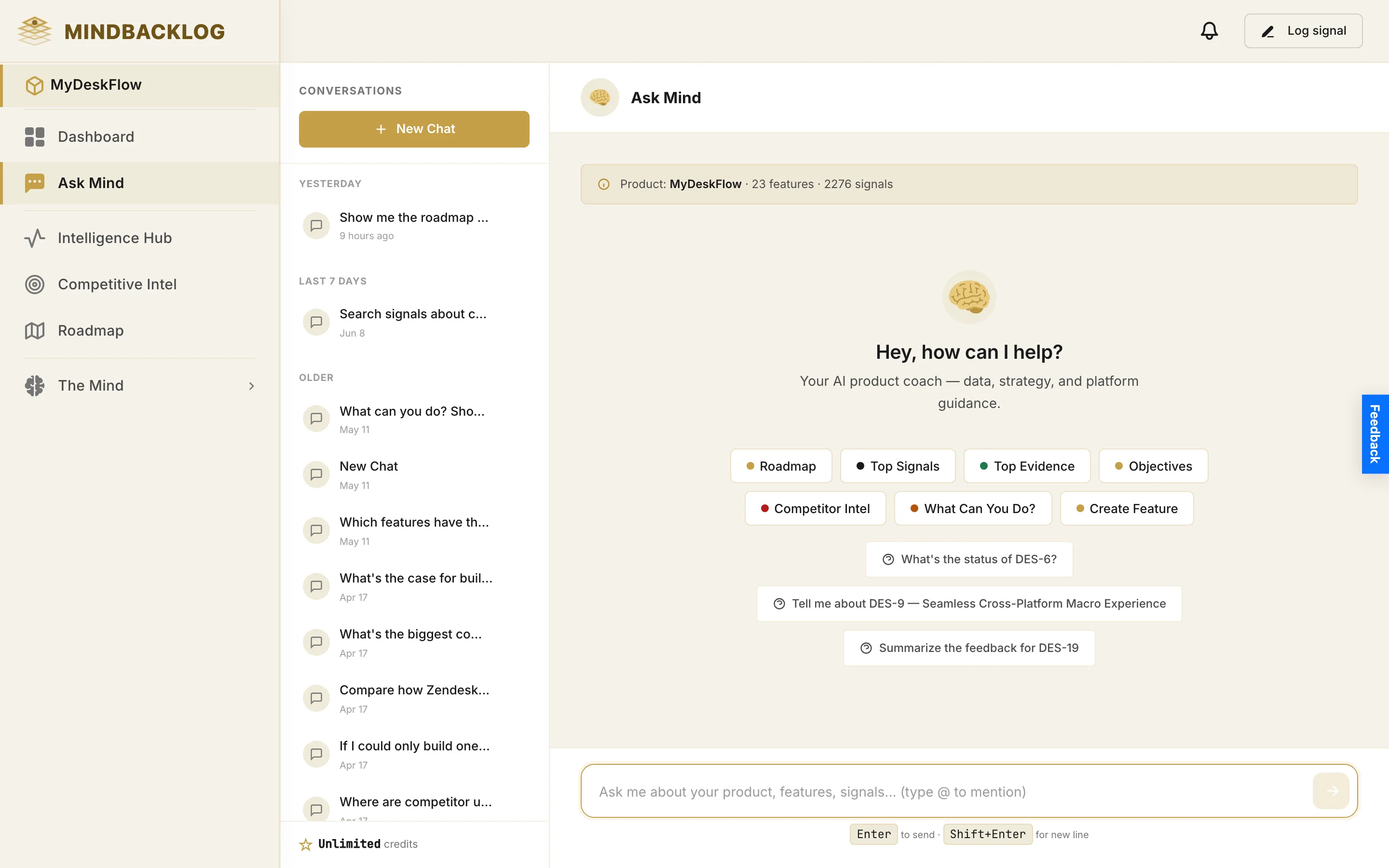The width and height of the screenshot is (1389, 868).
Task: Open 'What's the biggest co...' conversation
Action: (x=414, y=642)
